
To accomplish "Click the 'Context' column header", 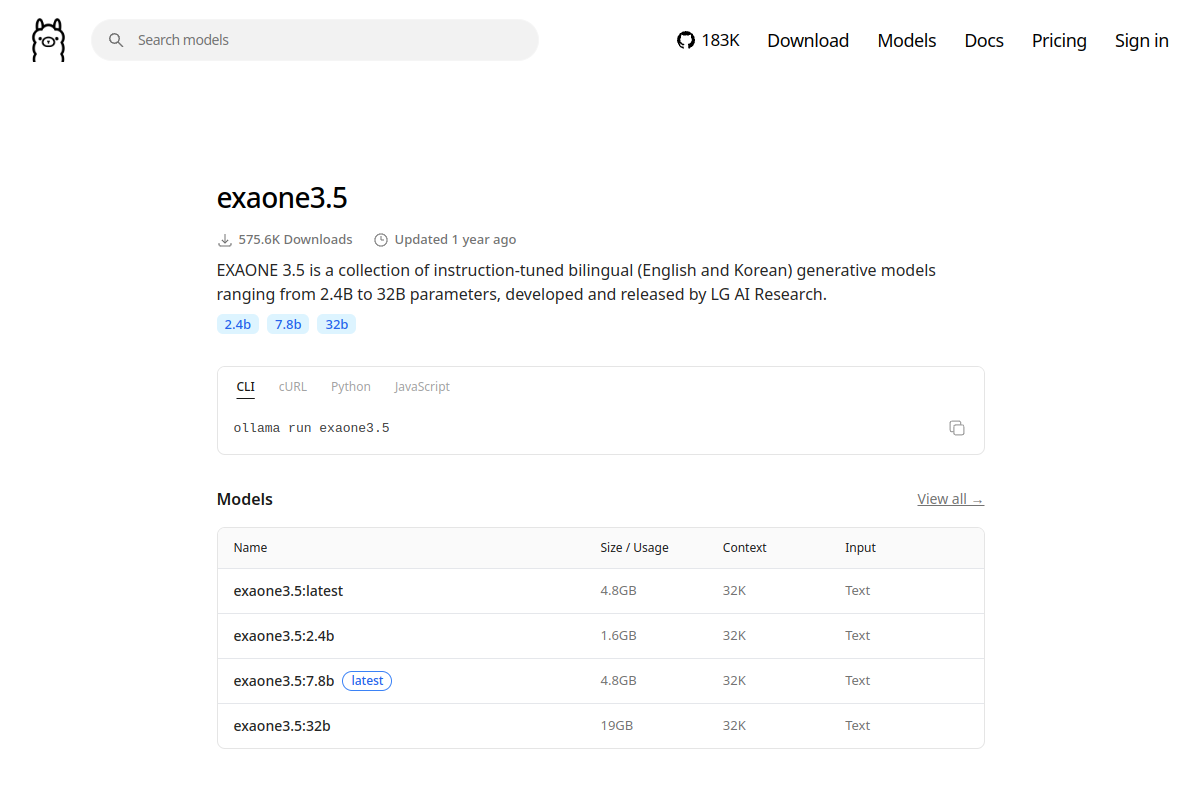I will tap(744, 548).
